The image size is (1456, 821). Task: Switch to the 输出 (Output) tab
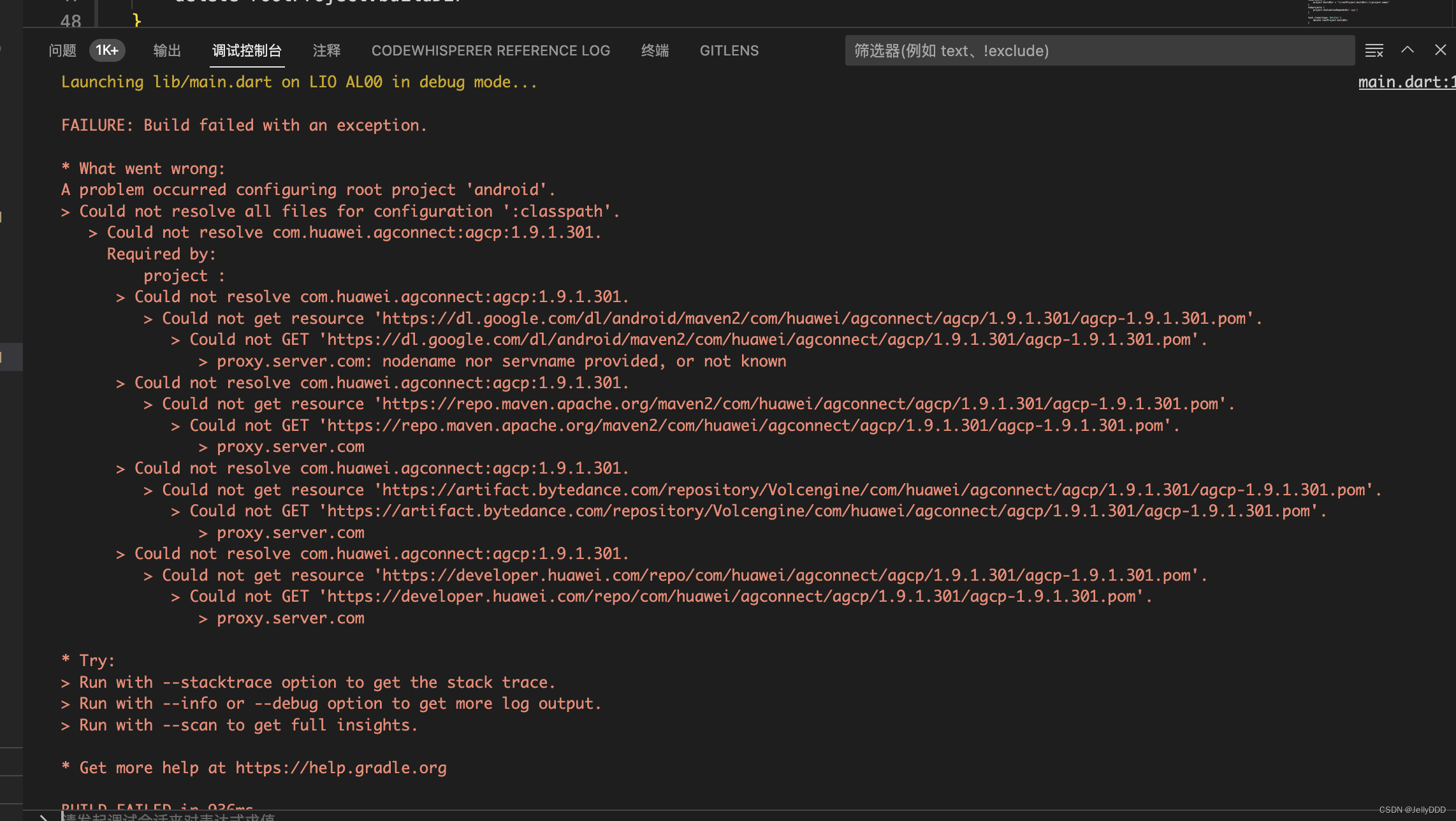point(167,50)
